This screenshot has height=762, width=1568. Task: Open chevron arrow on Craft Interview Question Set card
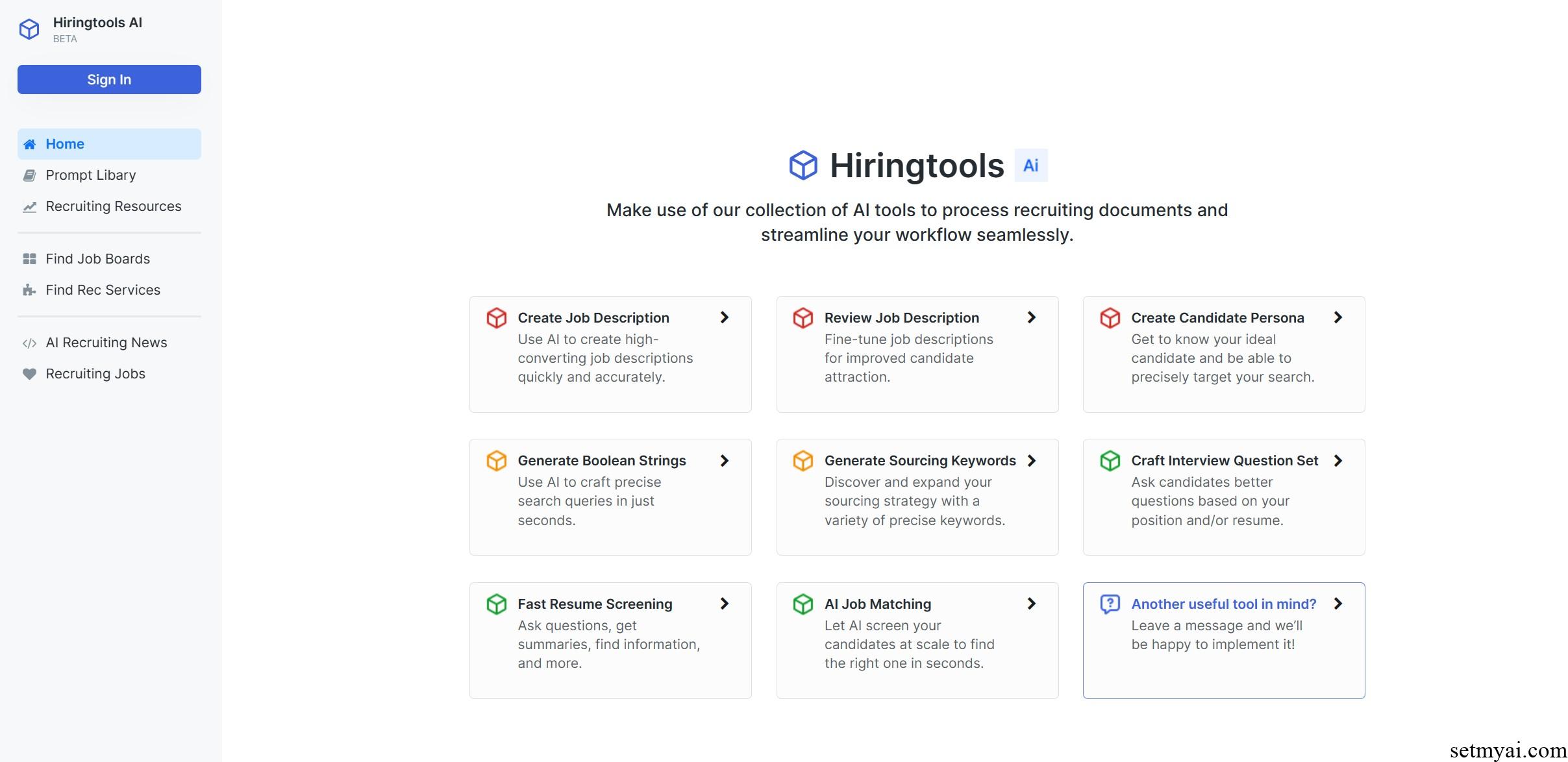[1338, 461]
